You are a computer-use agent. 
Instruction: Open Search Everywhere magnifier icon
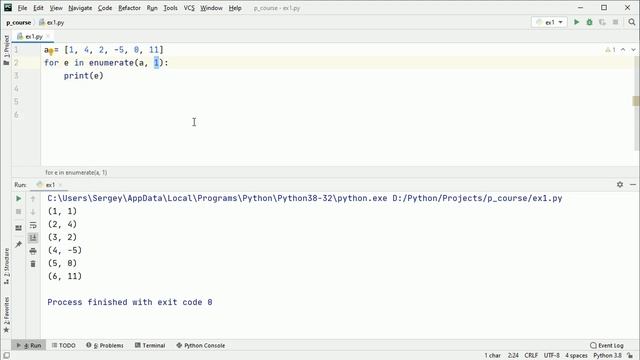click(x=631, y=22)
